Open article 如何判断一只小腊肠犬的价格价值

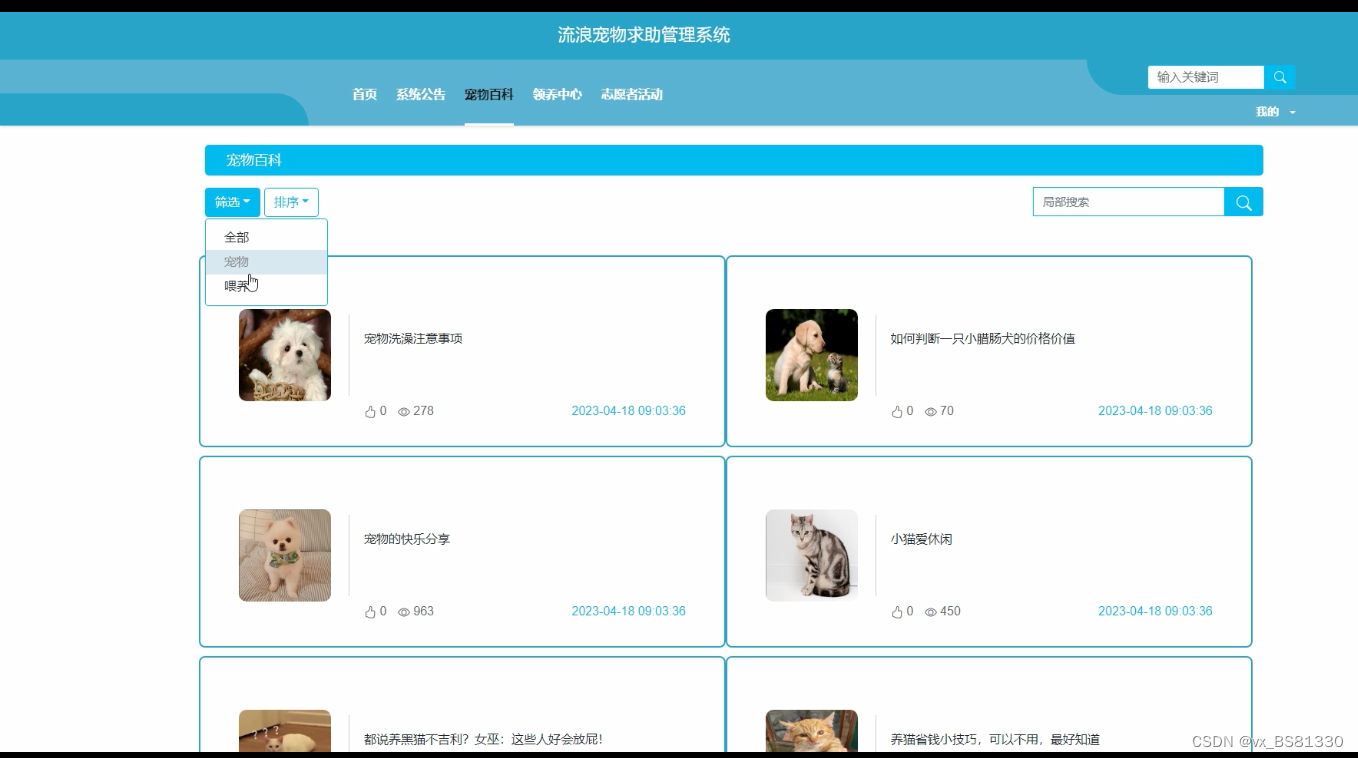pos(983,339)
